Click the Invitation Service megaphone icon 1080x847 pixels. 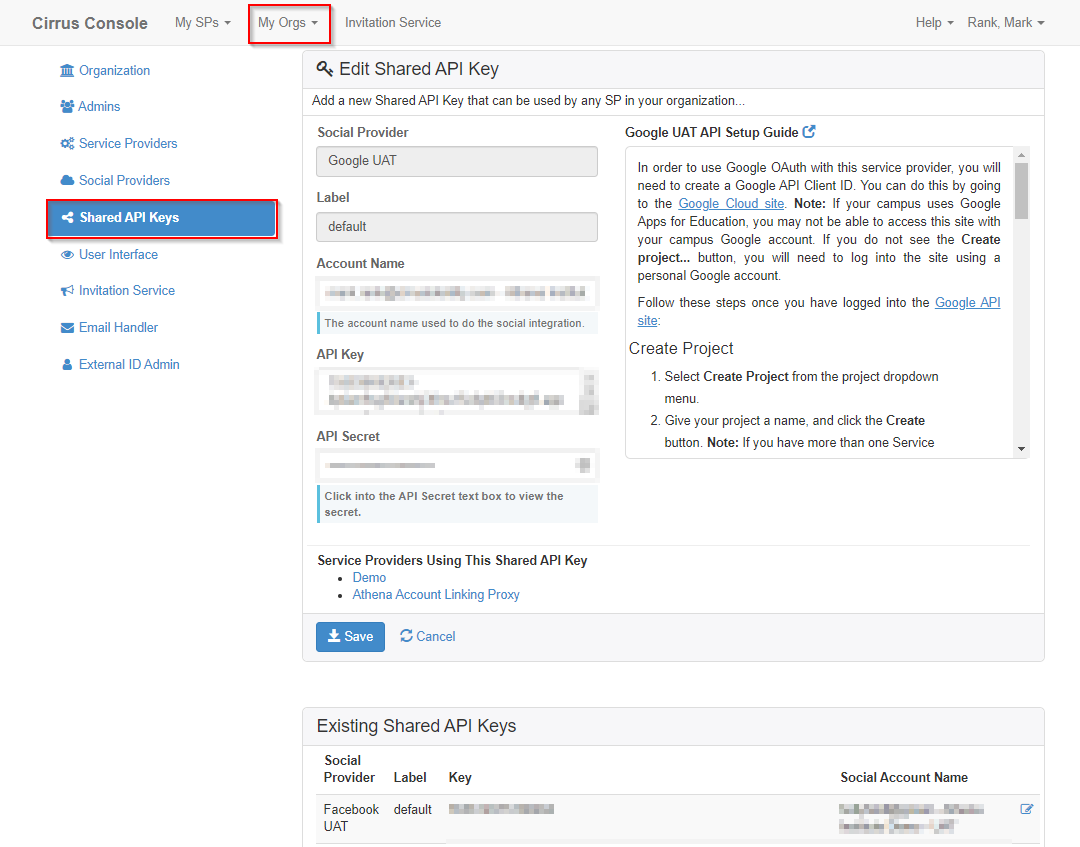click(x=67, y=291)
